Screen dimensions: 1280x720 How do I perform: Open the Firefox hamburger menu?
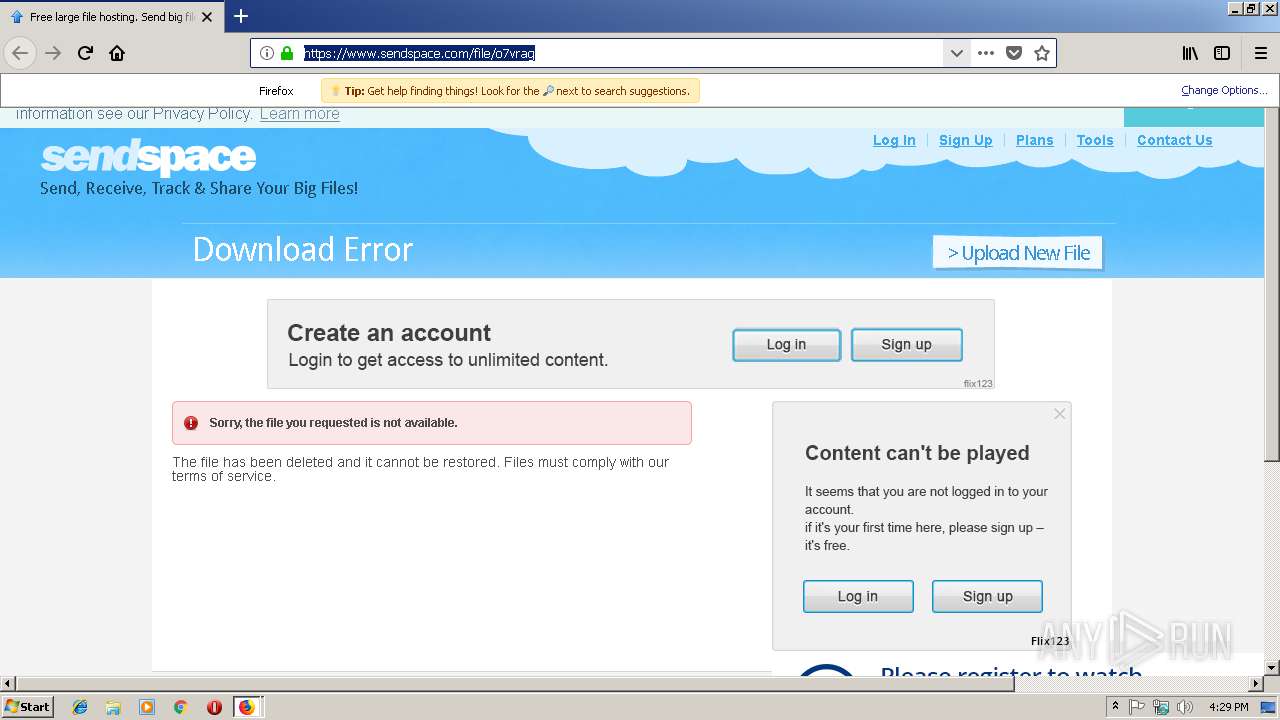pos(1261,53)
